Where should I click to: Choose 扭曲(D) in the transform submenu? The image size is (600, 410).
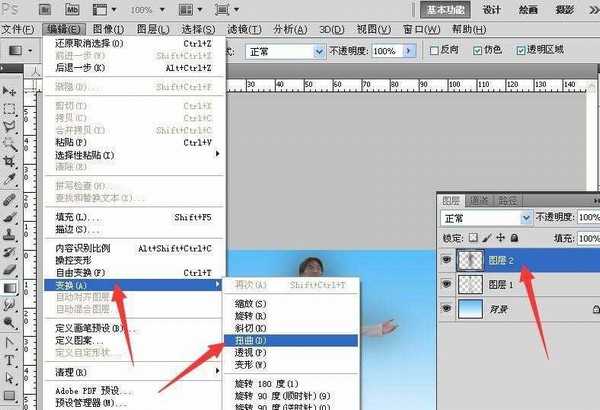click(291, 340)
